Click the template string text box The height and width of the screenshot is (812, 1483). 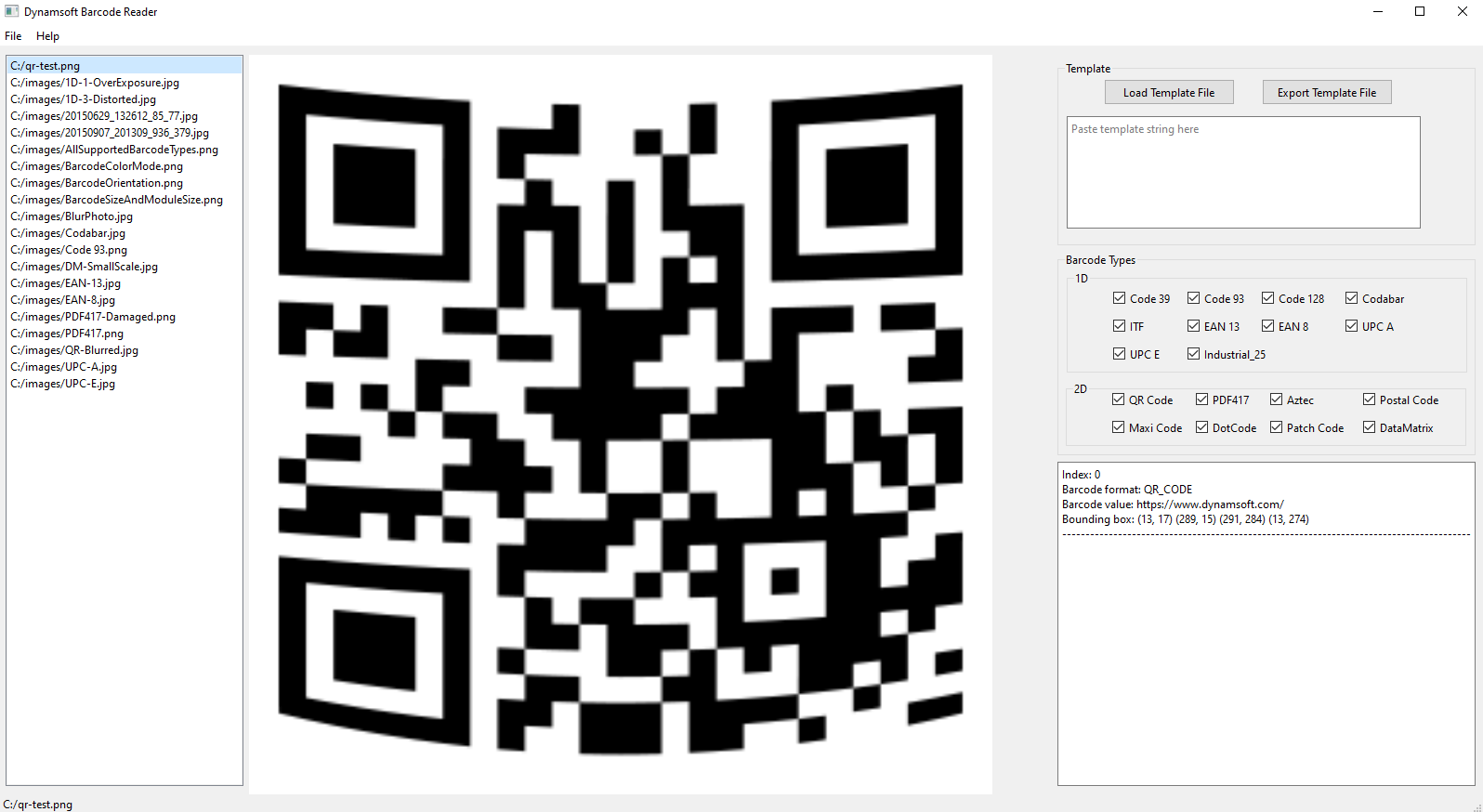[x=1242, y=172]
